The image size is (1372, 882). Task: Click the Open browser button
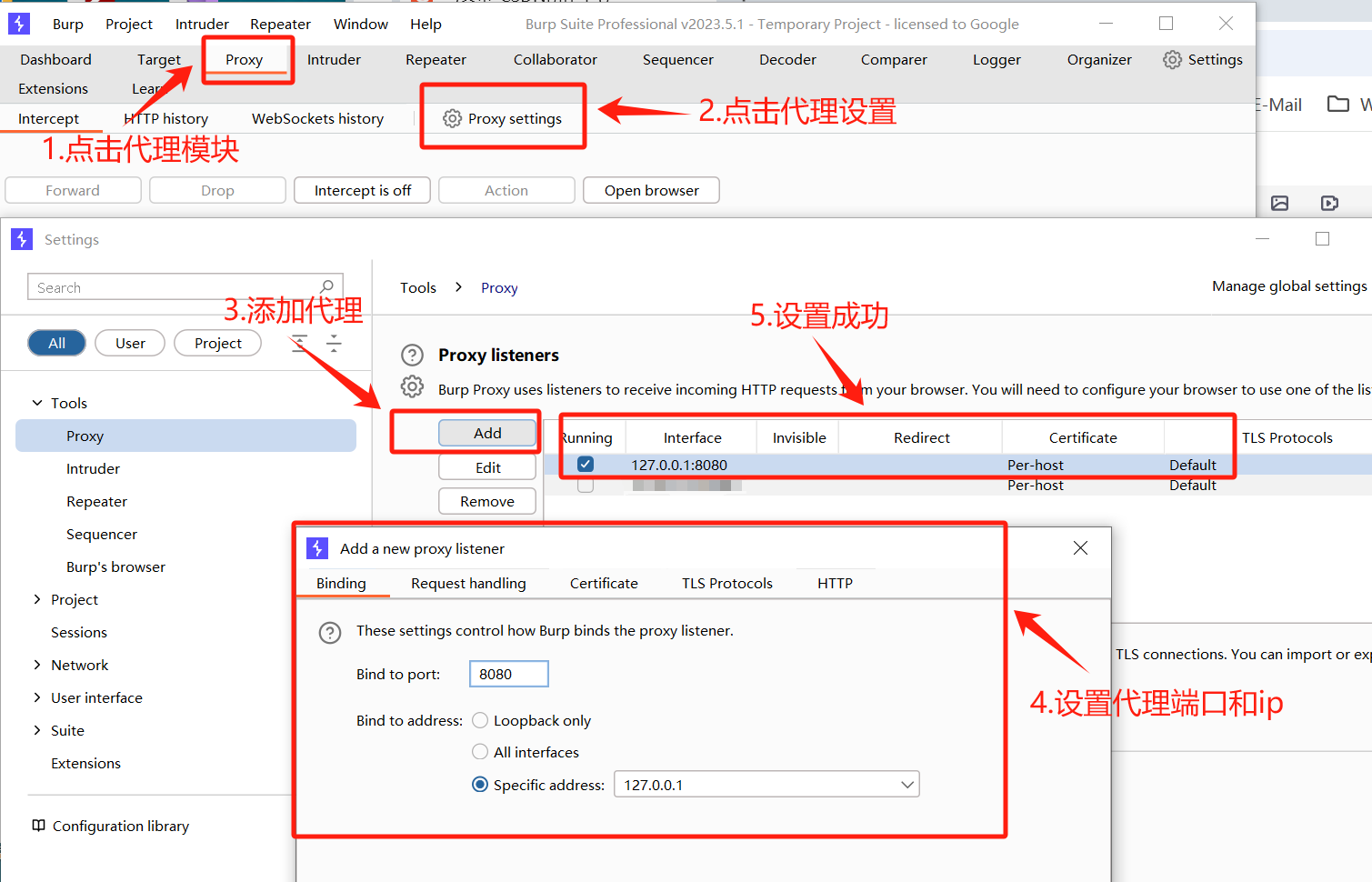coord(651,190)
